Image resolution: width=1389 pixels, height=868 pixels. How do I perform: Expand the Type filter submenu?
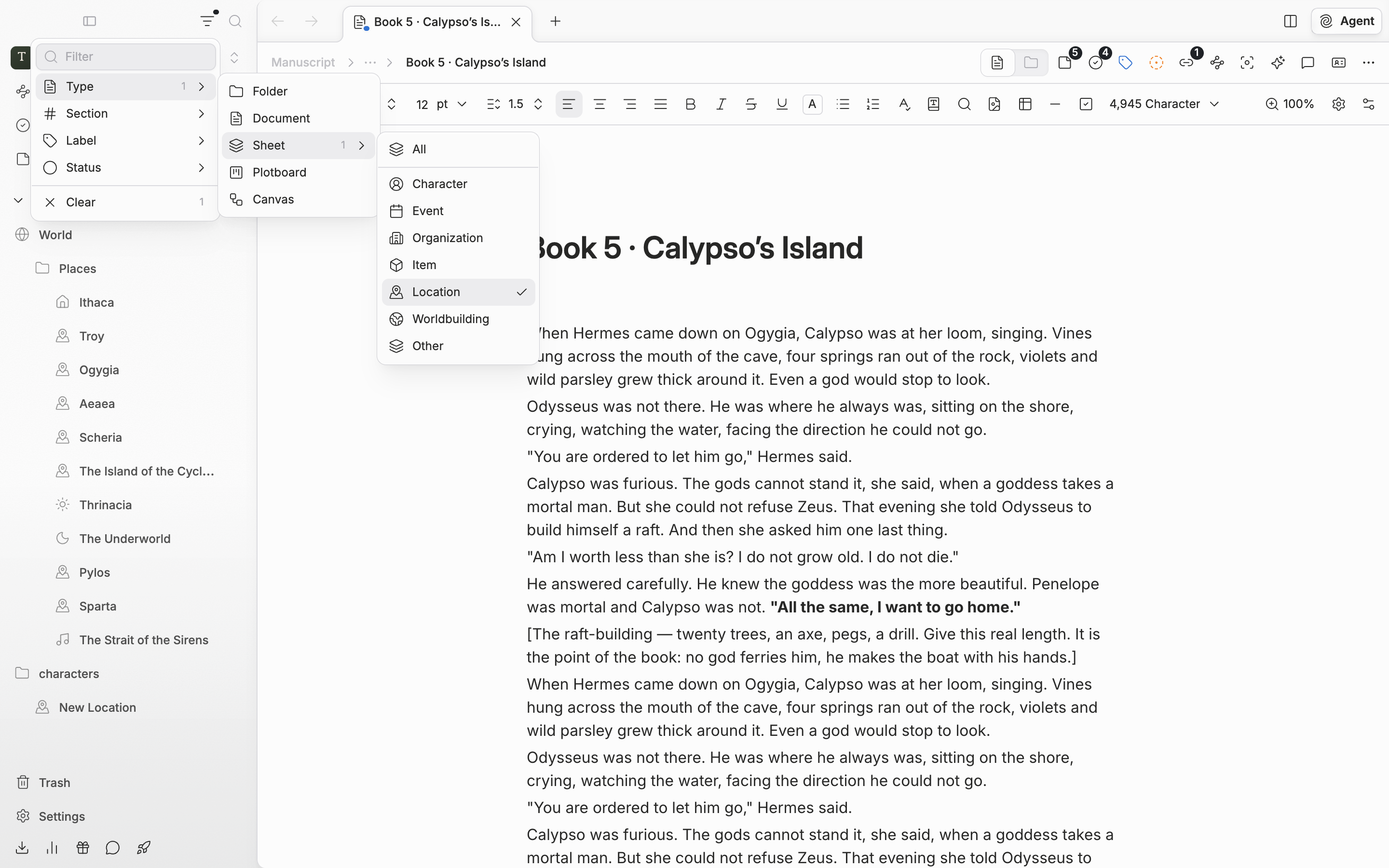coord(126,86)
